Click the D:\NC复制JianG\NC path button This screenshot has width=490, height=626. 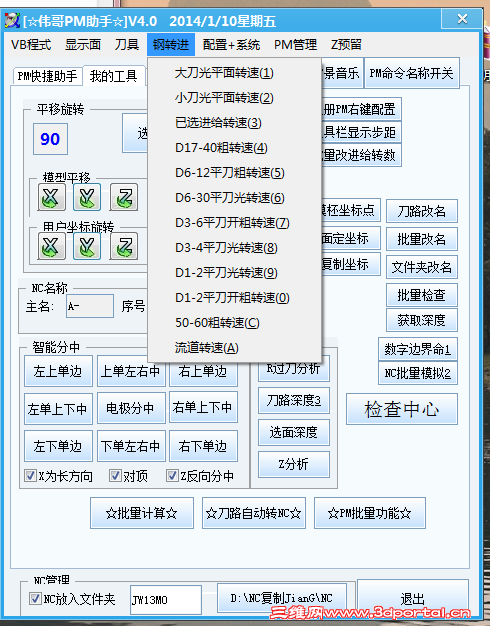(282, 598)
